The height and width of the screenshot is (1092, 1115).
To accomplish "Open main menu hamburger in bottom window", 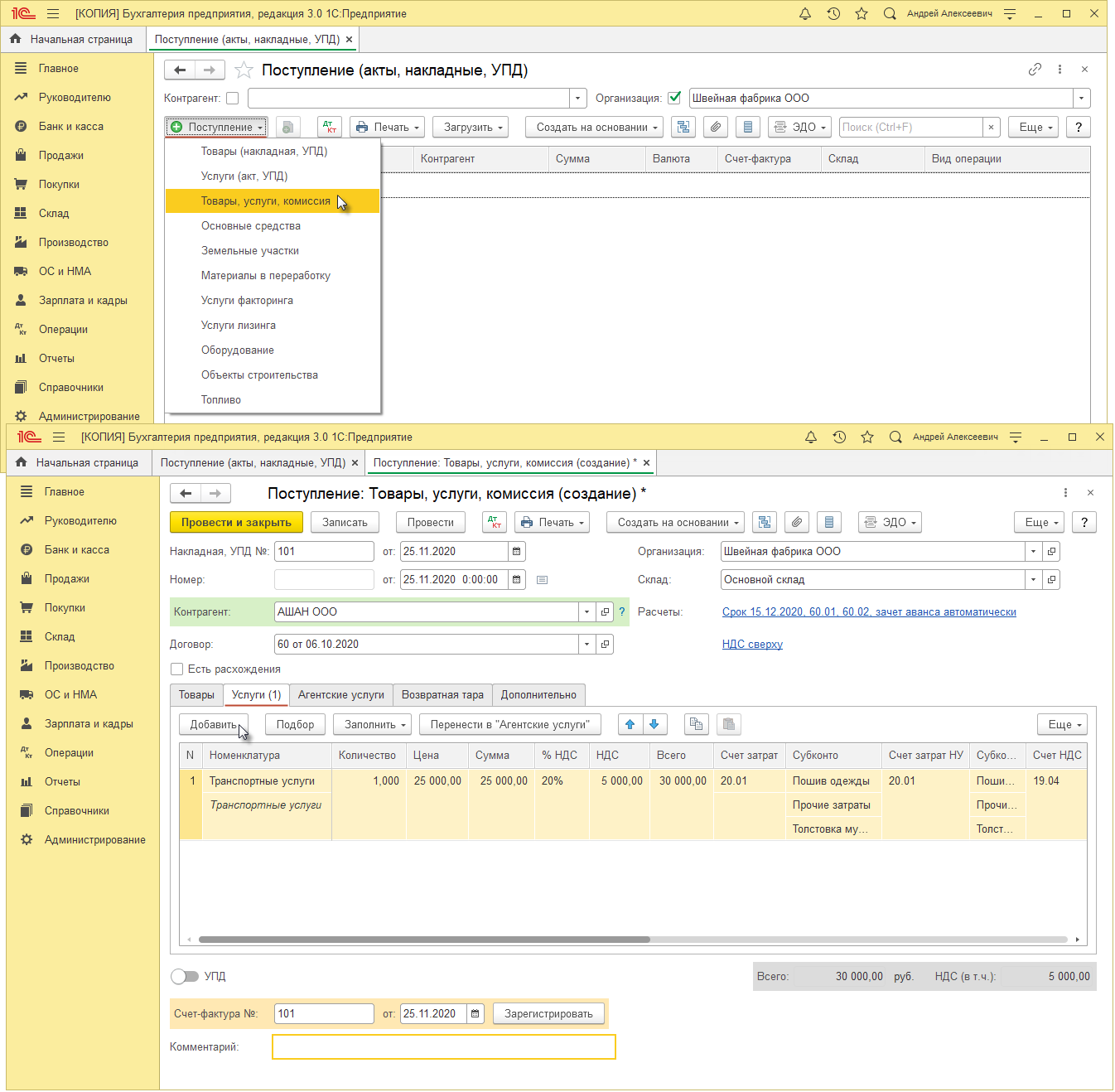I will point(59,437).
